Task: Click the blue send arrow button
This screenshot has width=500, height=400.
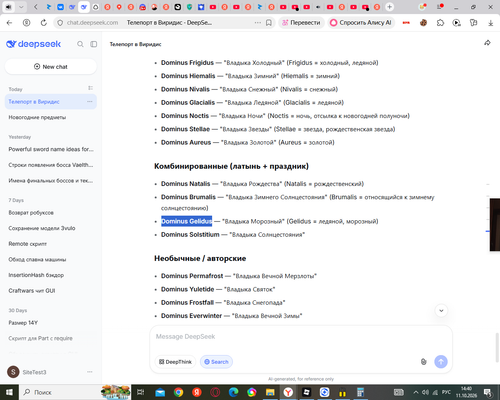Action: coord(441,362)
